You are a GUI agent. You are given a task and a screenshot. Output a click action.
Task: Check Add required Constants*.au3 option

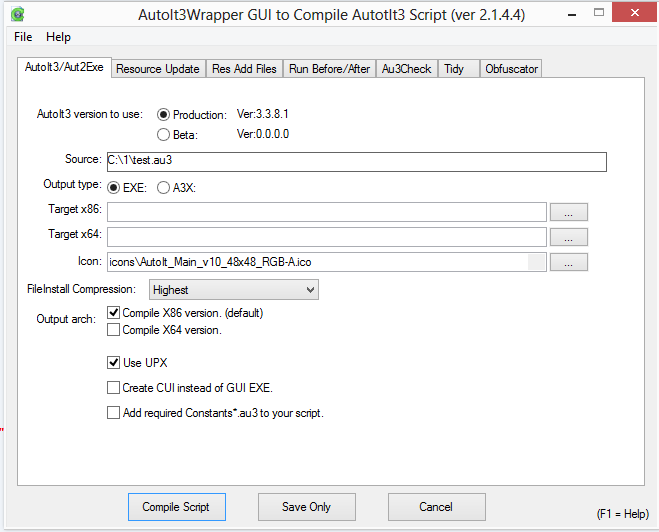[x=114, y=412]
